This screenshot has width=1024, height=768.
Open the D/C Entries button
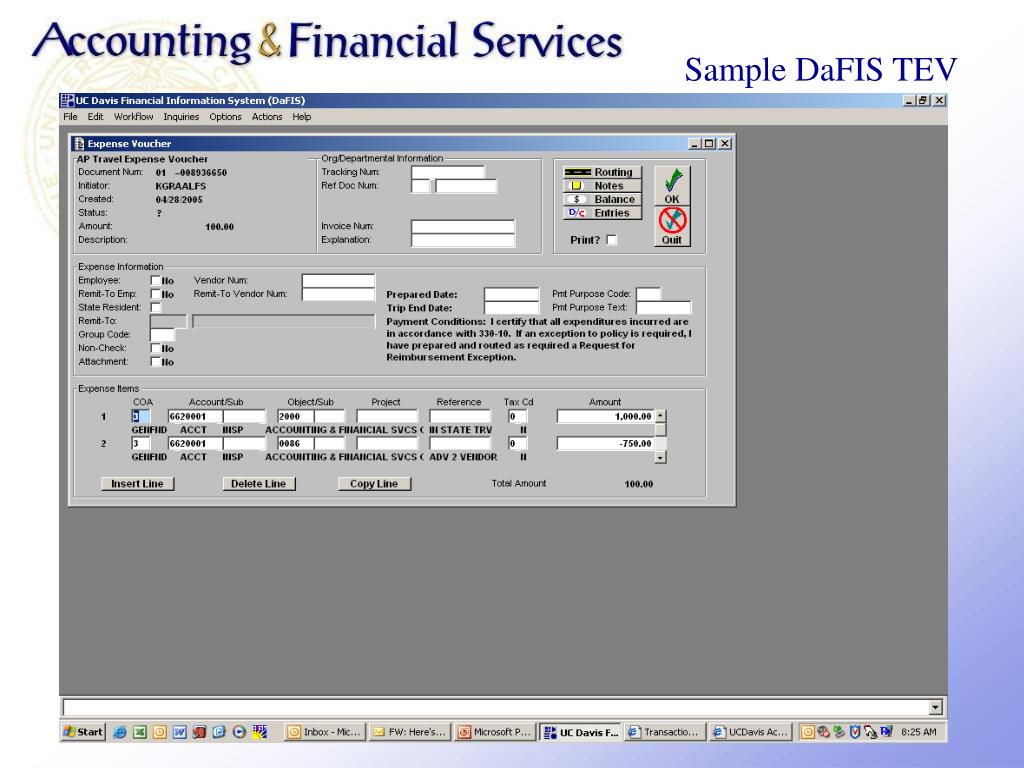(x=603, y=213)
